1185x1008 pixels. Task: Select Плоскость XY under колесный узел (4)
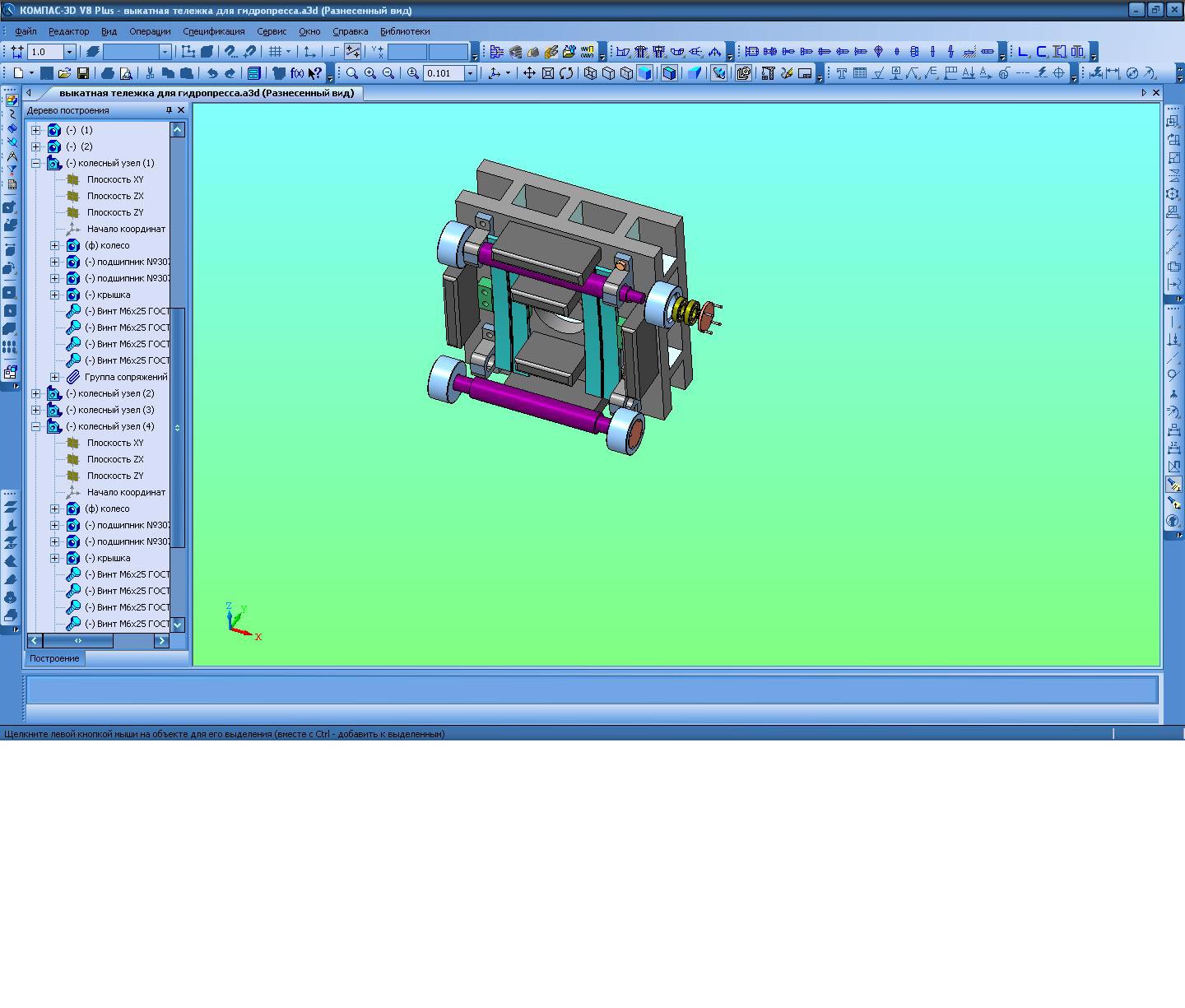(x=115, y=443)
